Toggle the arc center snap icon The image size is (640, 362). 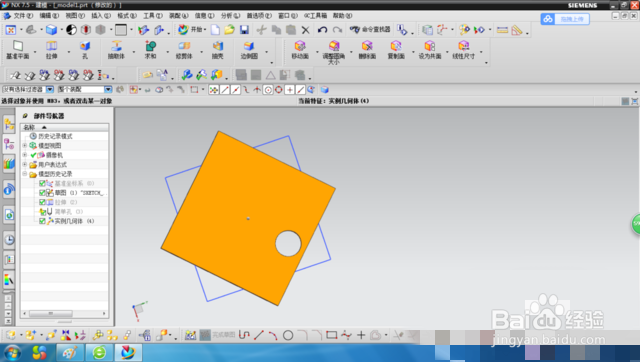coord(268,90)
